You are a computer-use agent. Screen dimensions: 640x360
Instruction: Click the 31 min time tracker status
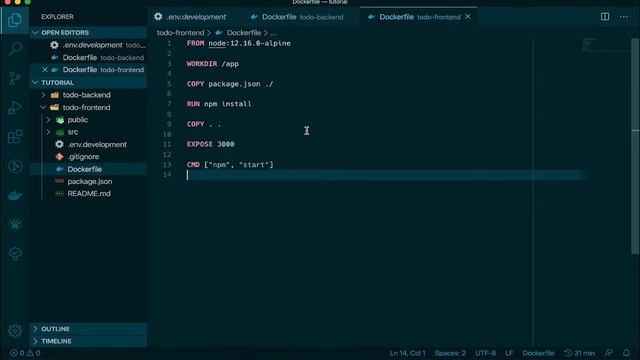click(579, 353)
